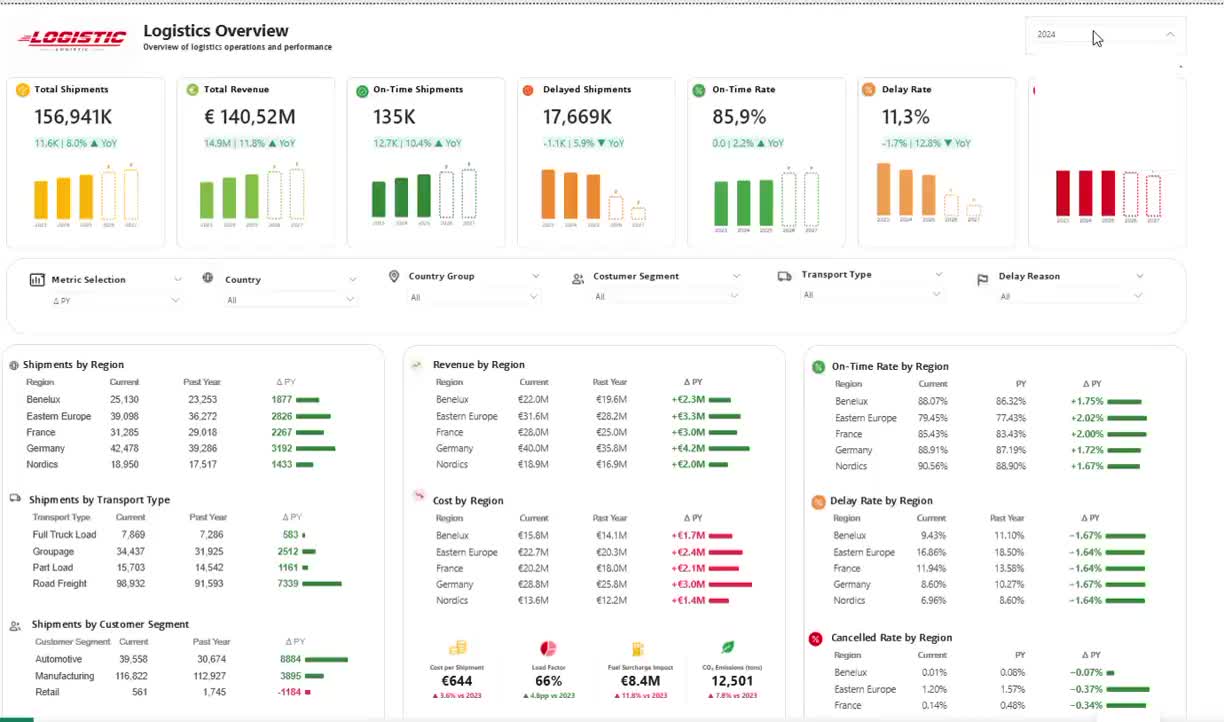
Task: Click the 66% load factor value
Action: pyautogui.click(x=548, y=682)
